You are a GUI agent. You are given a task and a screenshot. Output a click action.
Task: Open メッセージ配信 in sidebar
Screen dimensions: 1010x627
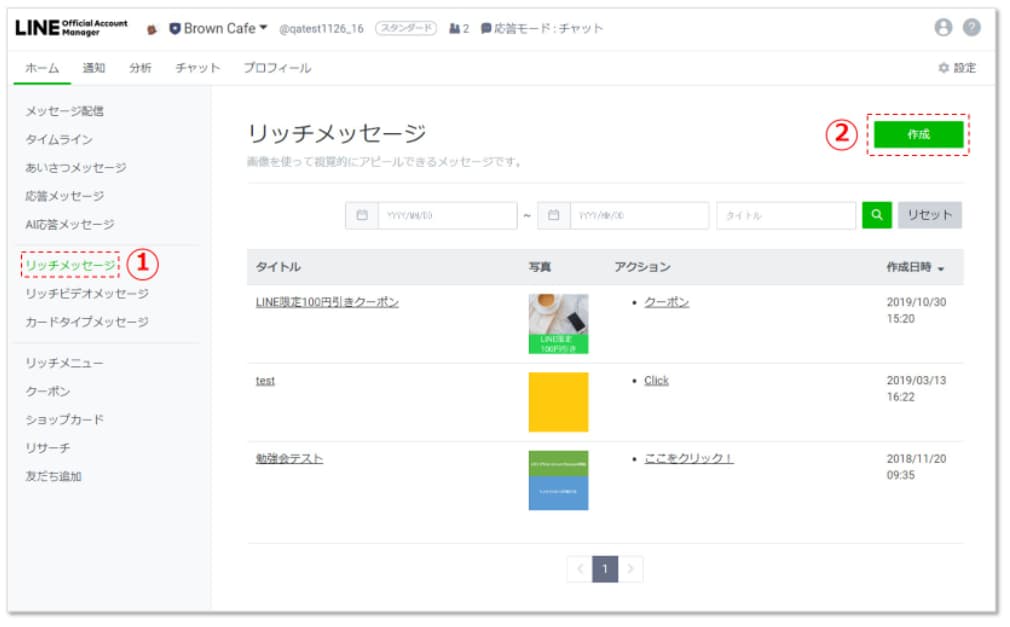(64, 111)
